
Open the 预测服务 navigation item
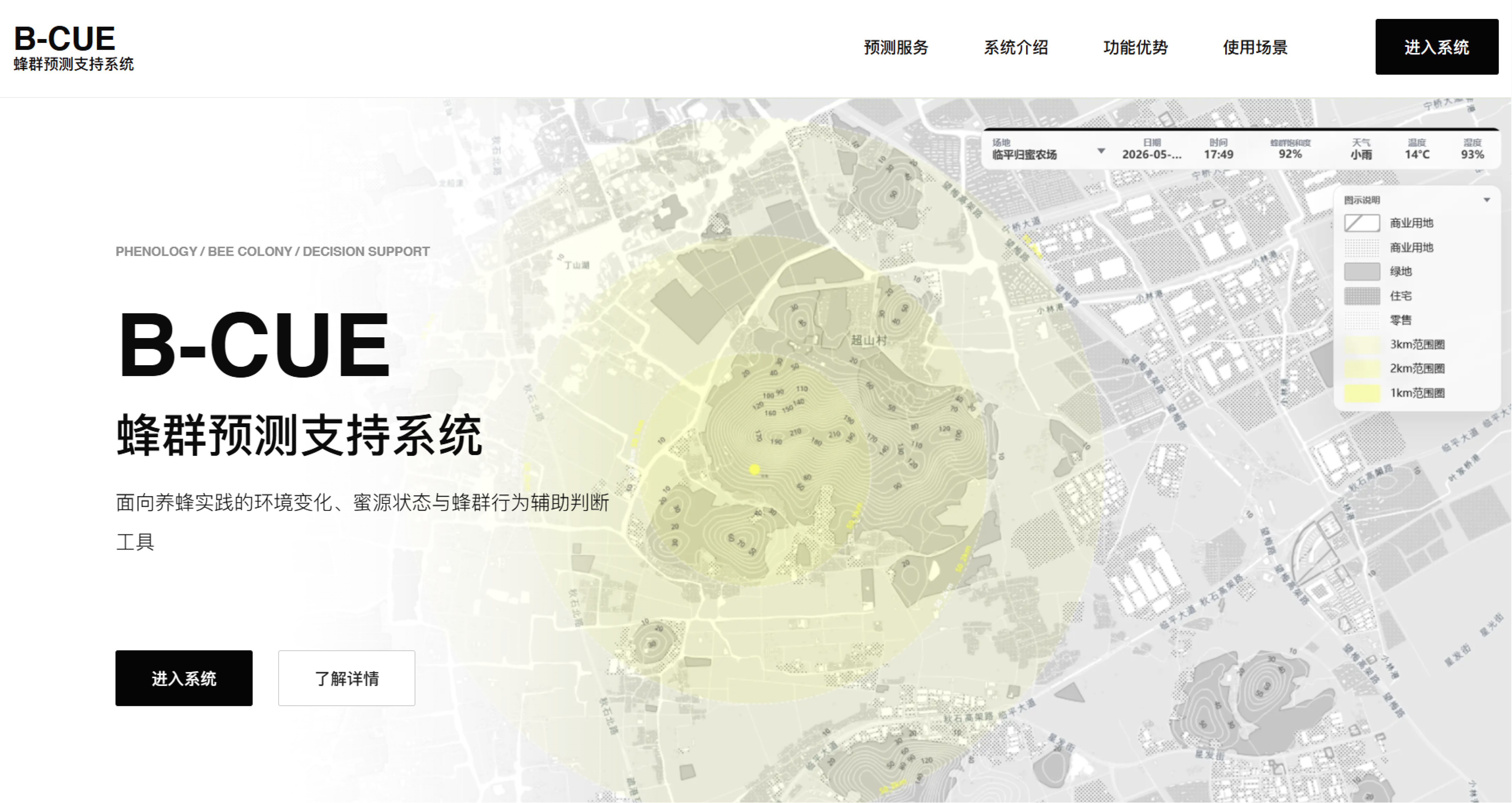tap(896, 47)
